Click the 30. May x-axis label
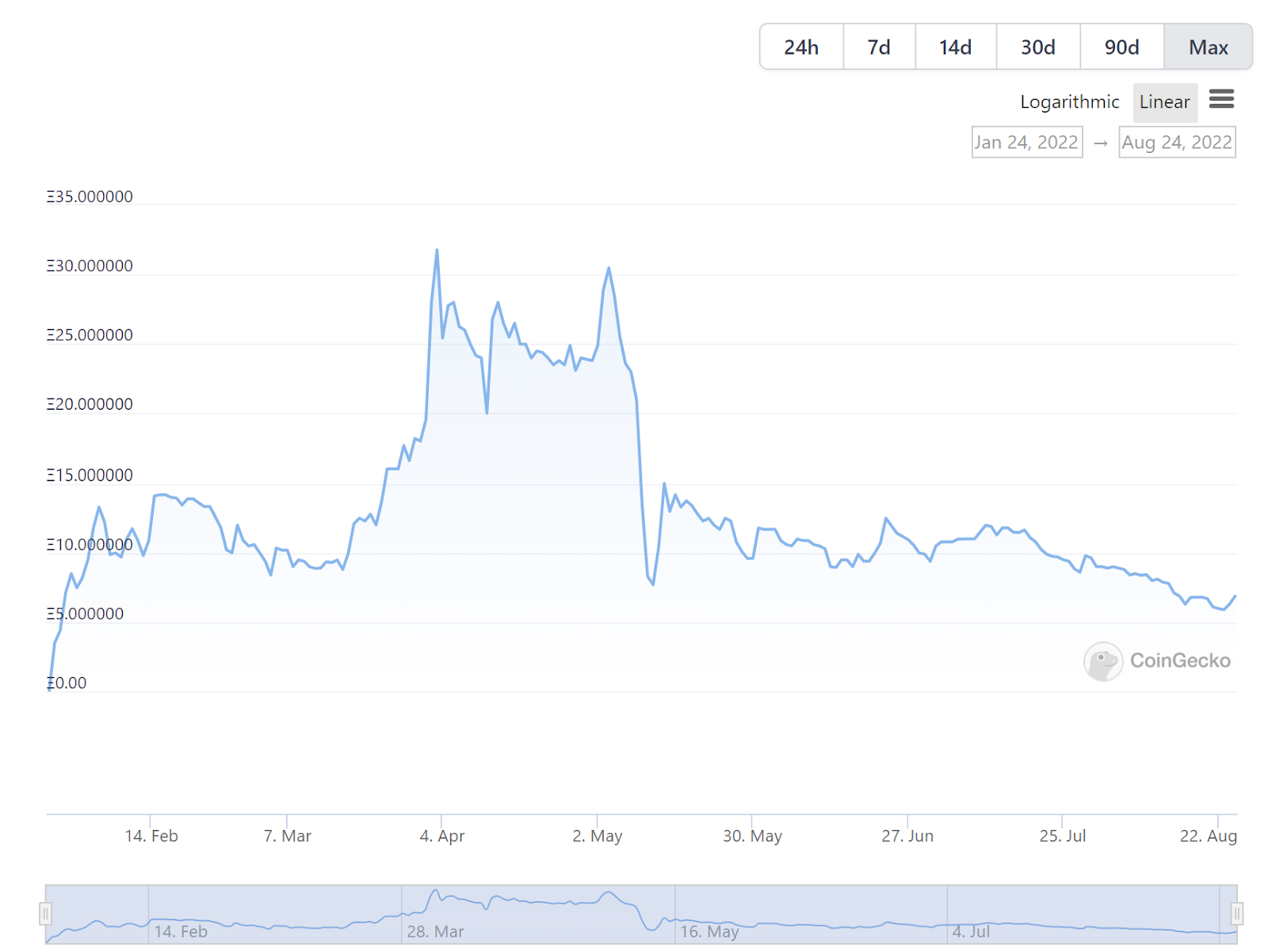1268x952 pixels. point(752,836)
